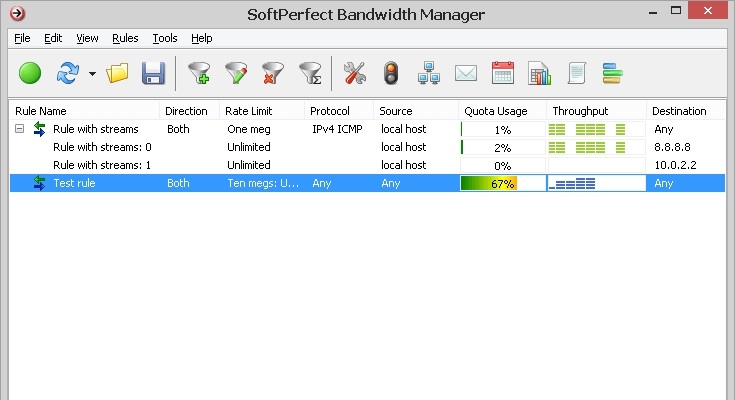Click the green status circle icon
The image size is (735, 400).
click(x=30, y=74)
